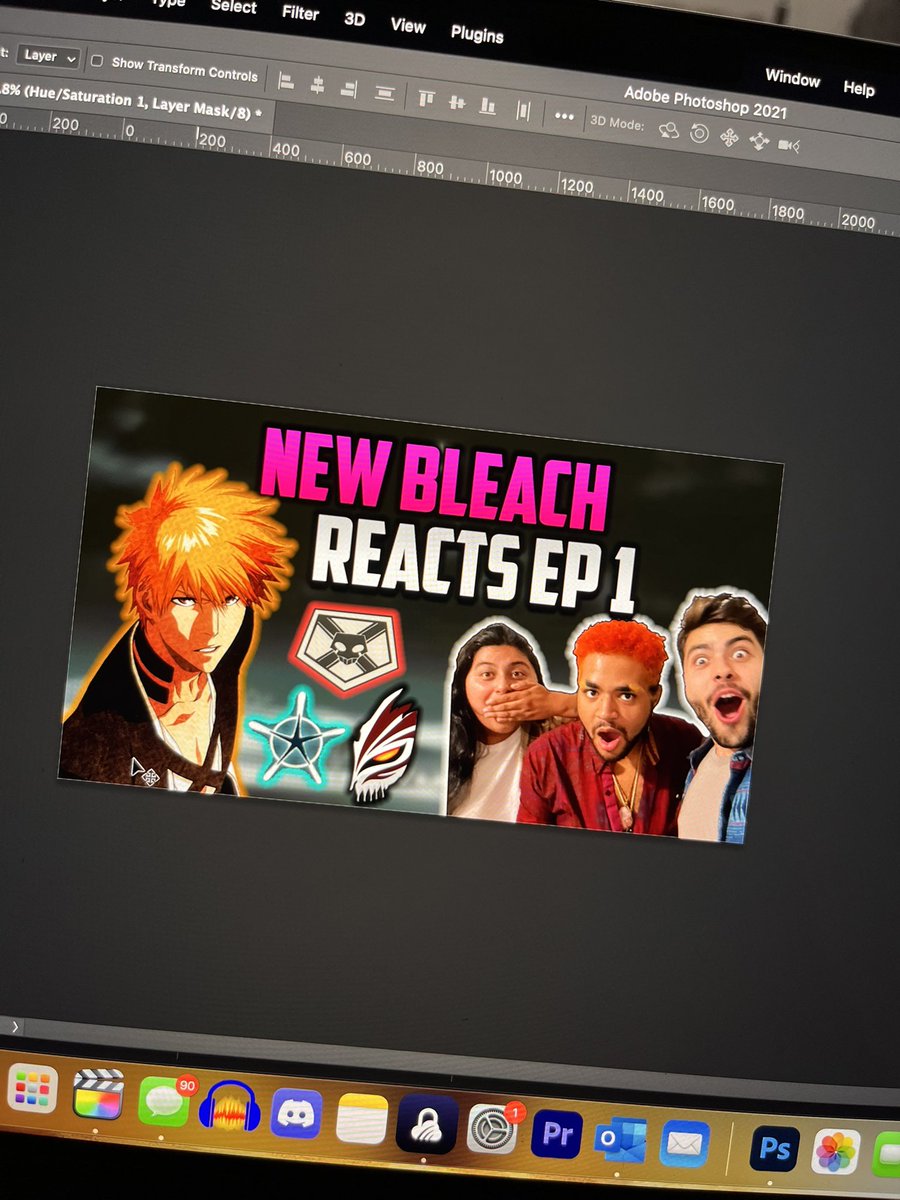
Task: Select the 3D Slide mode icon
Action: [759, 141]
